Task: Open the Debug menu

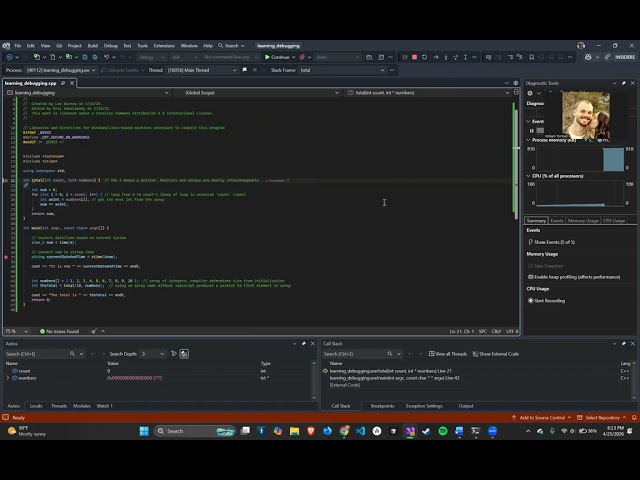Action: [110, 46]
